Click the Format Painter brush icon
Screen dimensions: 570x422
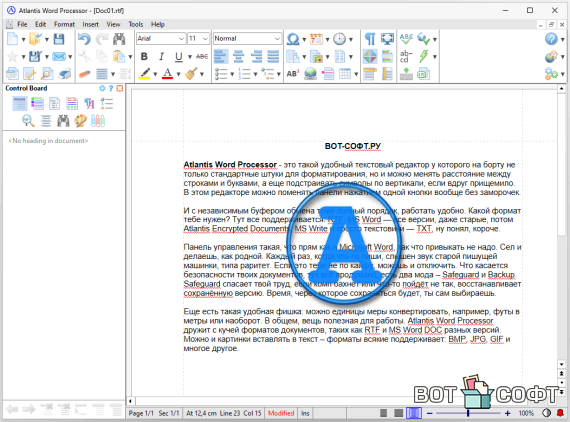191,74
